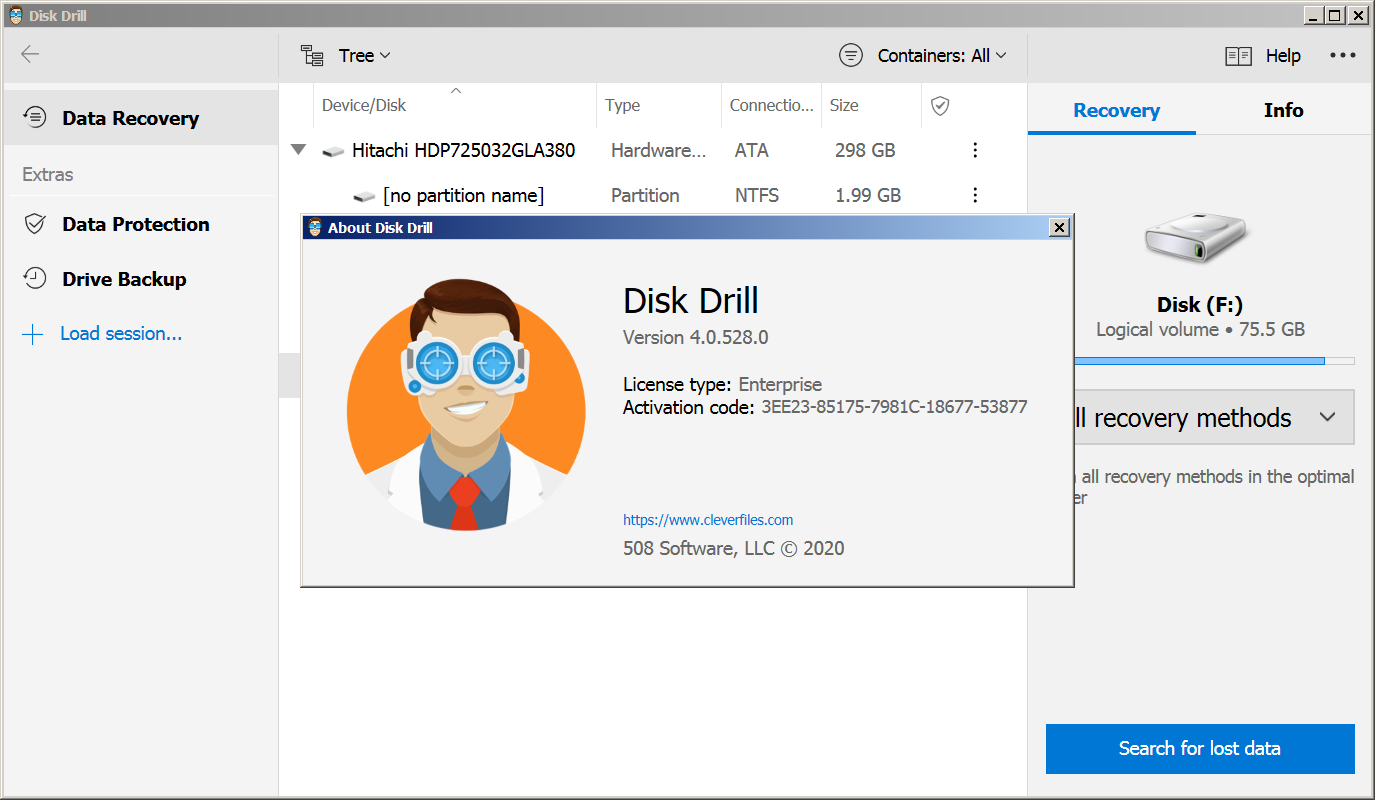Select Data Recovery in sidebar
This screenshot has width=1375, height=800.
139,118
